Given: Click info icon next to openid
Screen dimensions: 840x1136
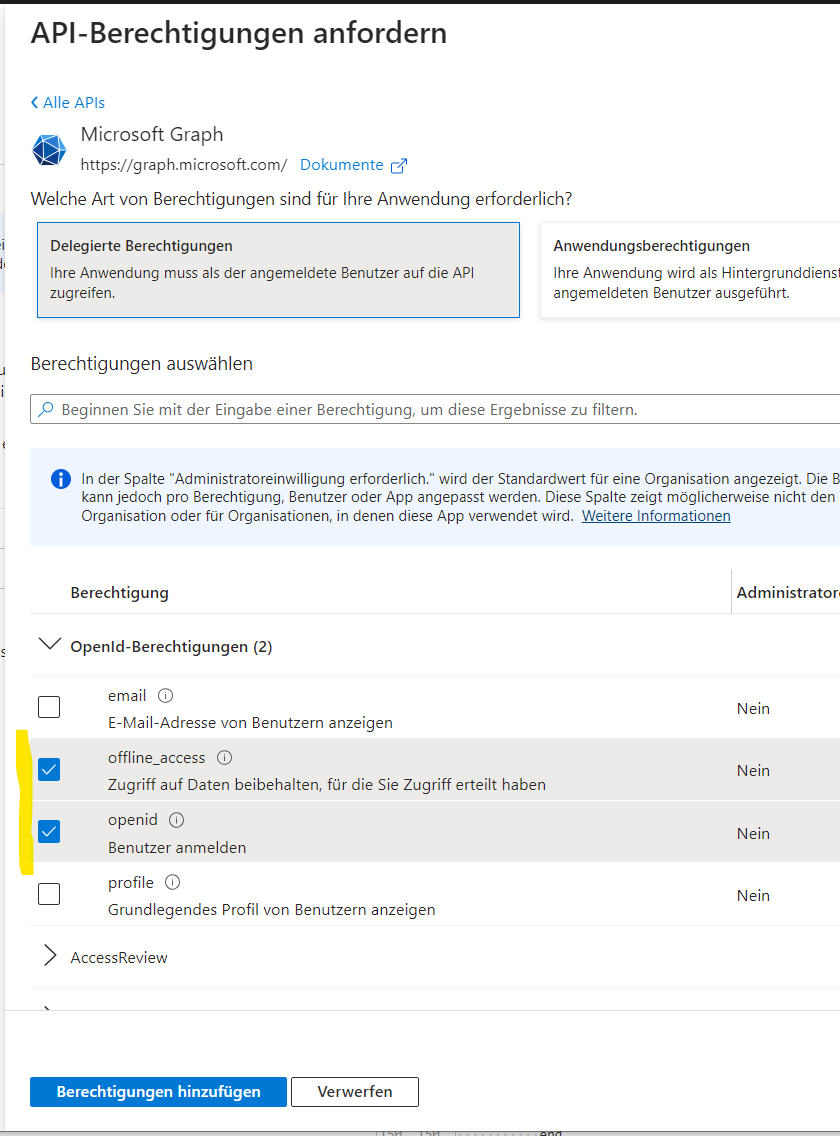Looking at the screenshot, I should coord(177,820).
